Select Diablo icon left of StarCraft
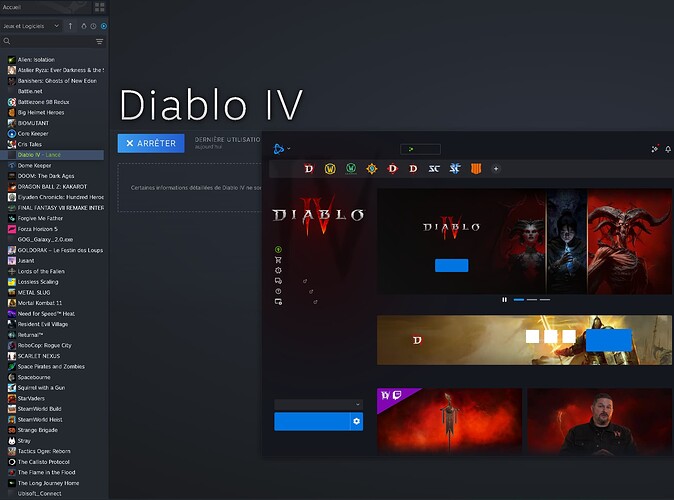Viewport: 674px width, 500px height. [413, 169]
